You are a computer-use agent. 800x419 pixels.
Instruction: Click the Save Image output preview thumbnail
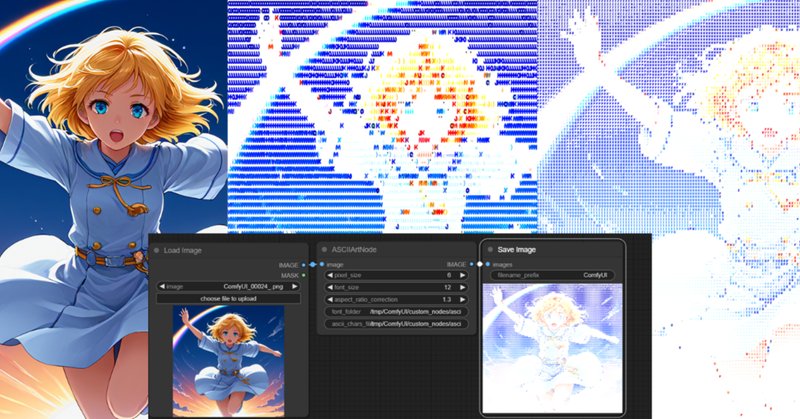pyautogui.click(x=553, y=348)
